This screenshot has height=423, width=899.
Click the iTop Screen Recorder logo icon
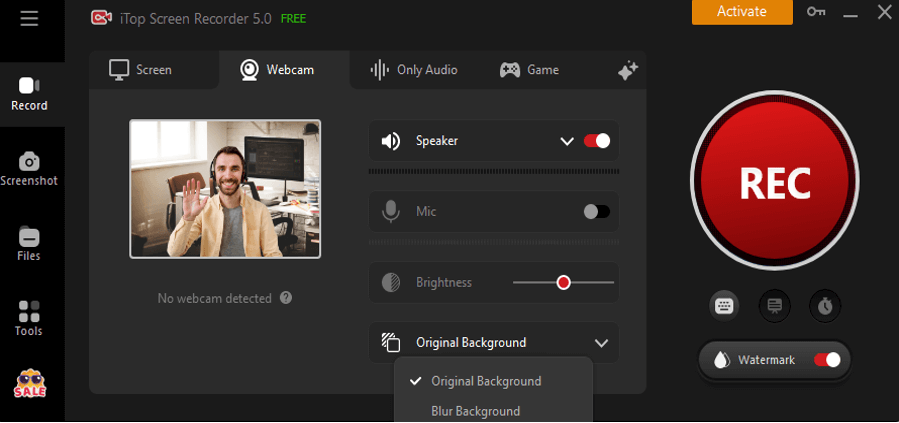(101, 18)
